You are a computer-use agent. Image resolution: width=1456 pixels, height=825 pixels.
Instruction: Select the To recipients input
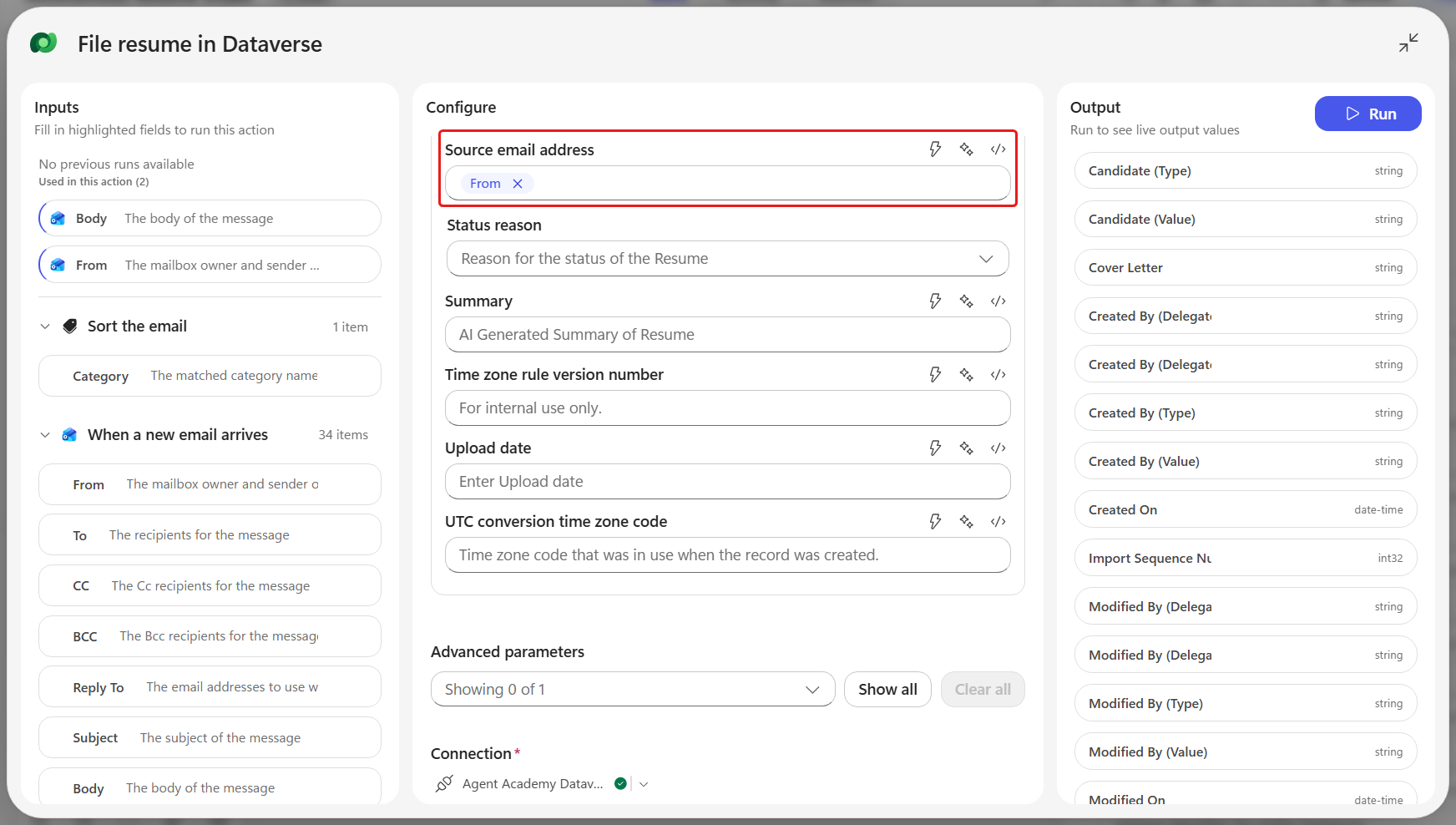coord(210,535)
